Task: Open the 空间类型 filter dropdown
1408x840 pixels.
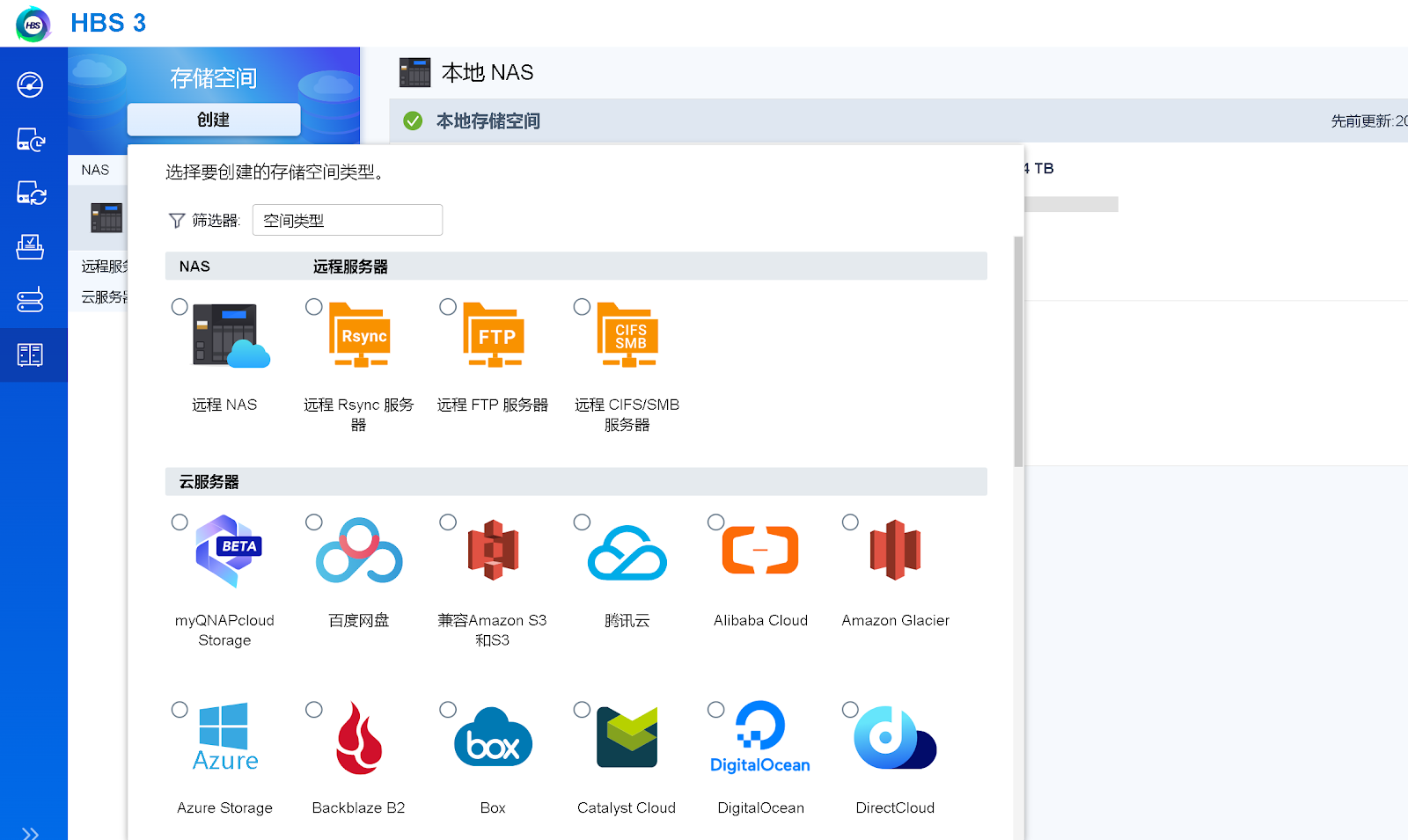Action: [x=348, y=220]
